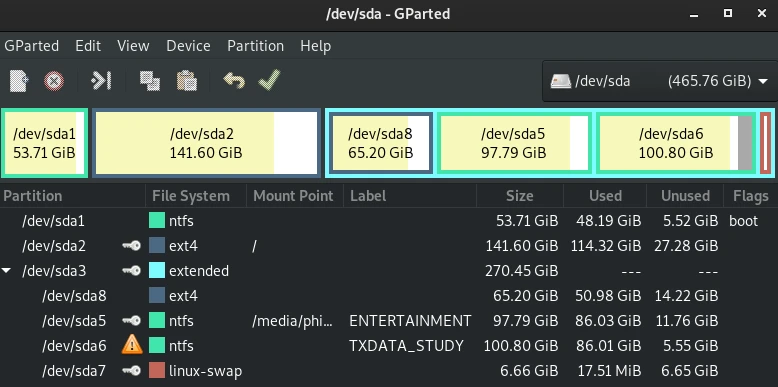Viewport: 778px width, 387px height.
Task: Click the TXDATA_STUDY label cell
Action: point(406,345)
